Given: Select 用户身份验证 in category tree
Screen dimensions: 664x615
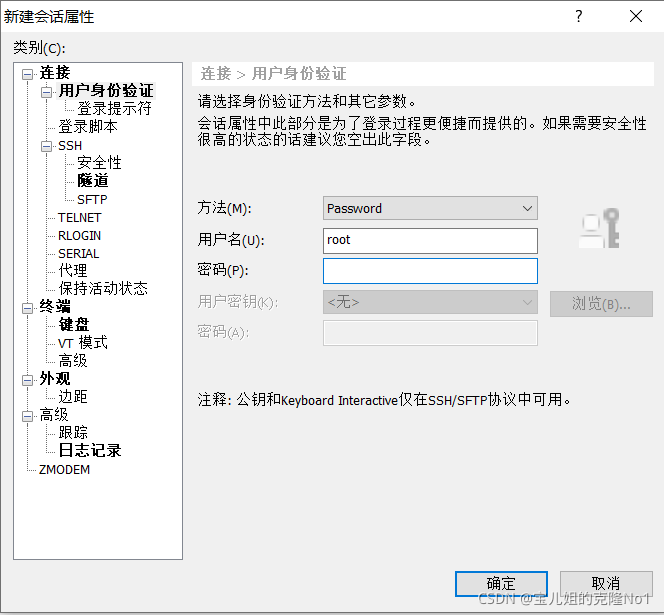Looking at the screenshot, I should (106, 91).
